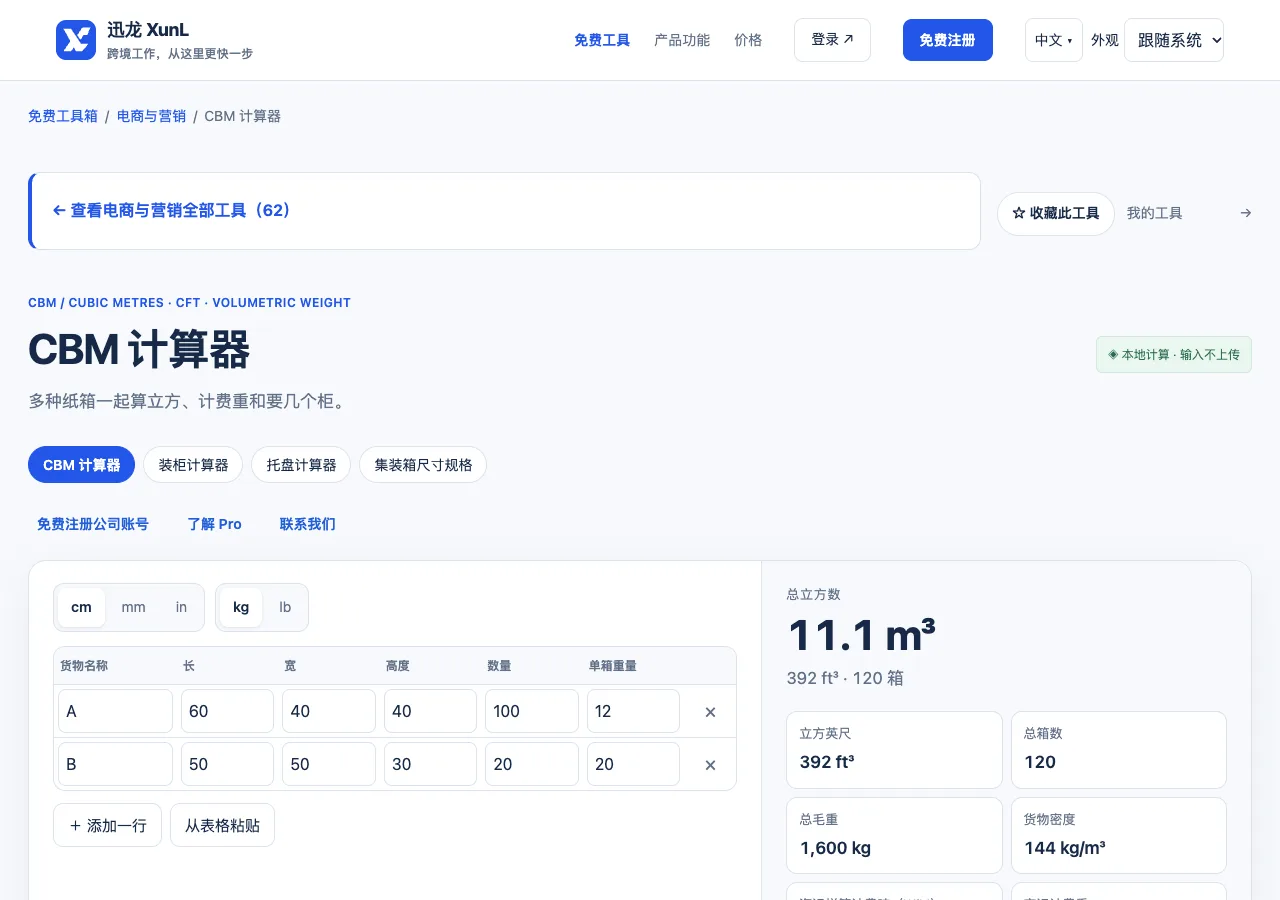The height and width of the screenshot is (900, 1280).
Task: Click the 11.1 m³ total volume value
Action: click(x=862, y=636)
